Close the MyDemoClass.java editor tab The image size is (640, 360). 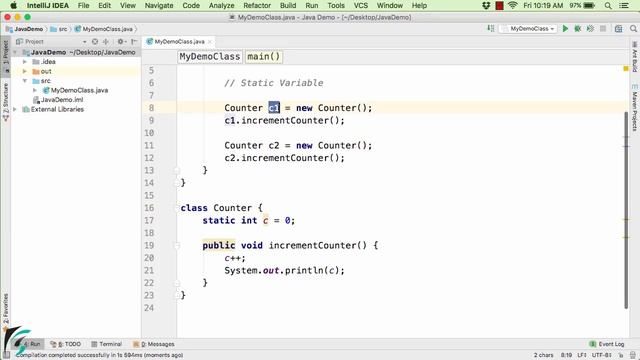pyautogui.click(x=210, y=42)
